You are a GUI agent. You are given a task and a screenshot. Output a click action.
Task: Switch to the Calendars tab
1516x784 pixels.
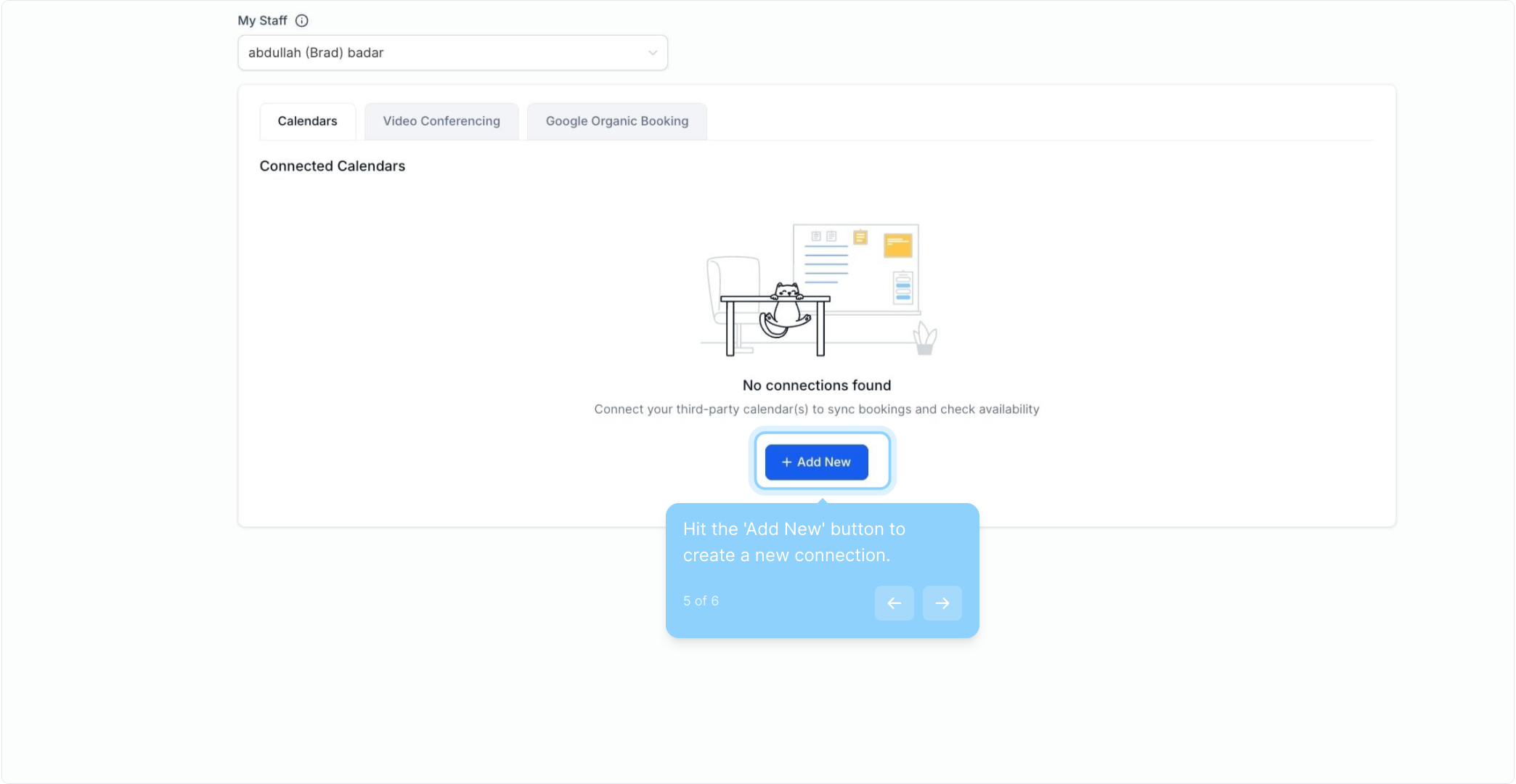pyautogui.click(x=307, y=121)
